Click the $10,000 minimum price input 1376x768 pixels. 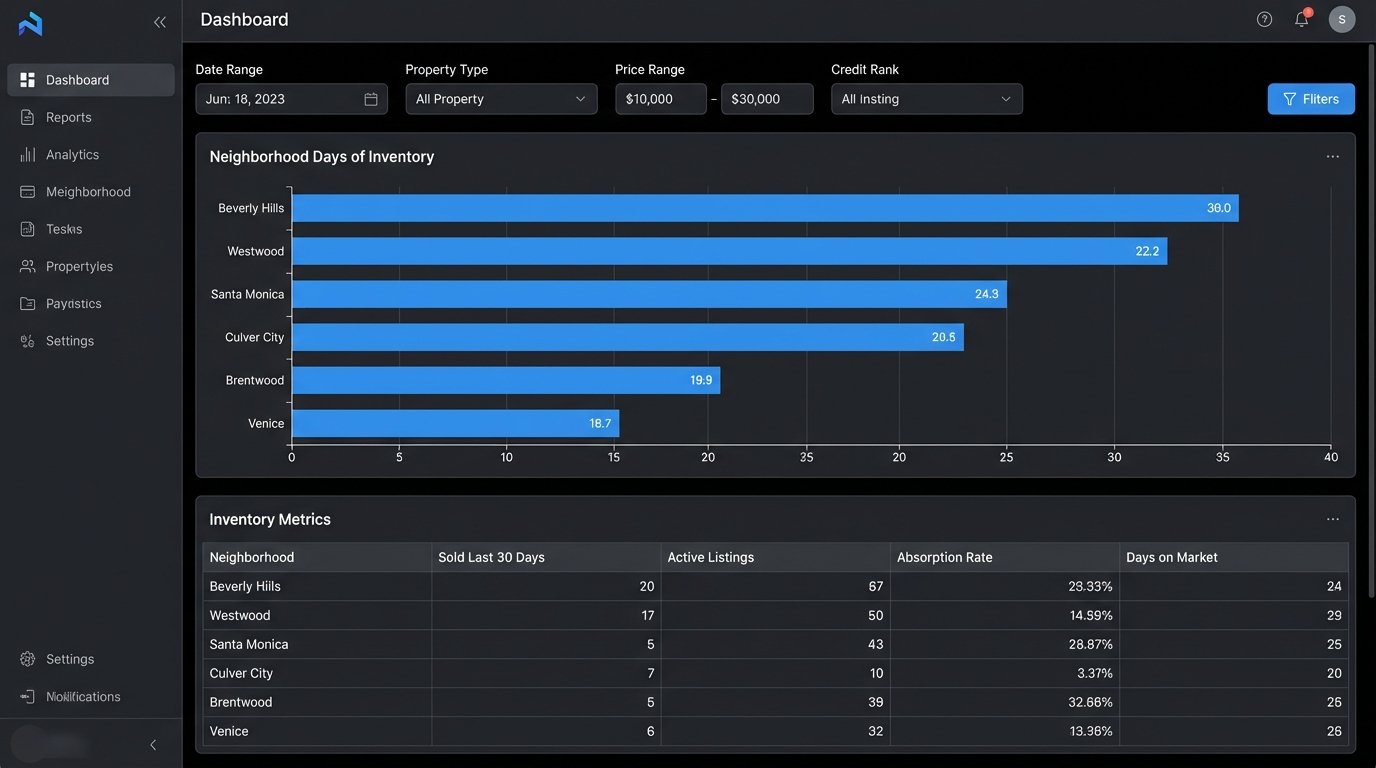pos(661,98)
